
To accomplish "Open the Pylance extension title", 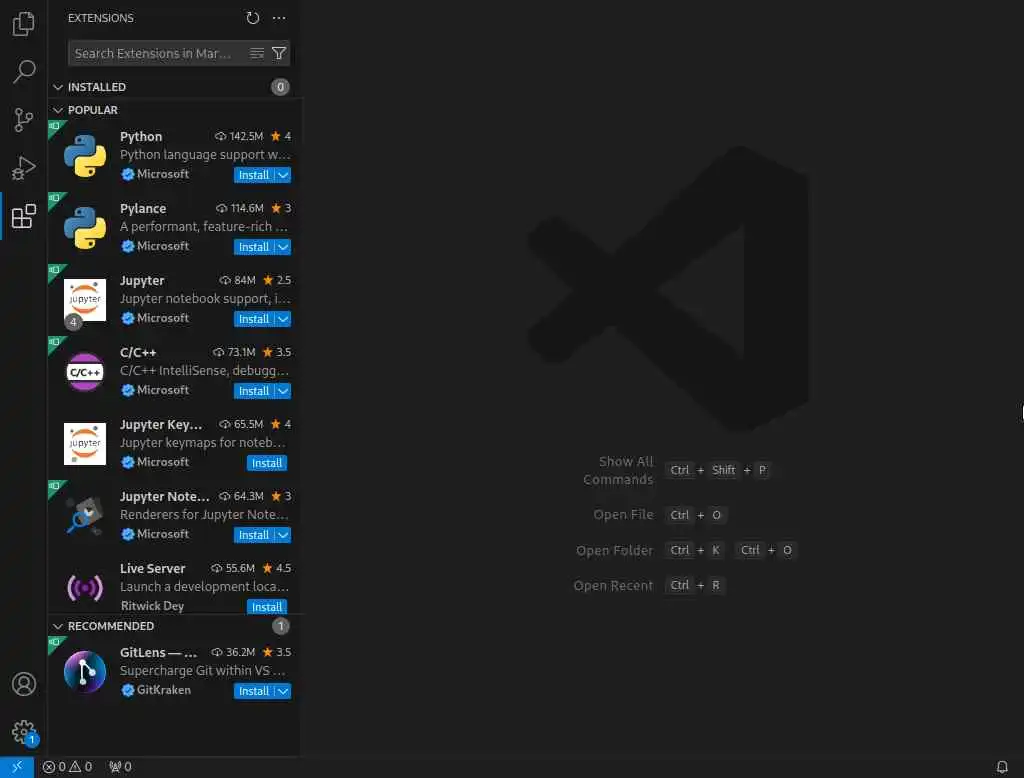I will point(143,208).
